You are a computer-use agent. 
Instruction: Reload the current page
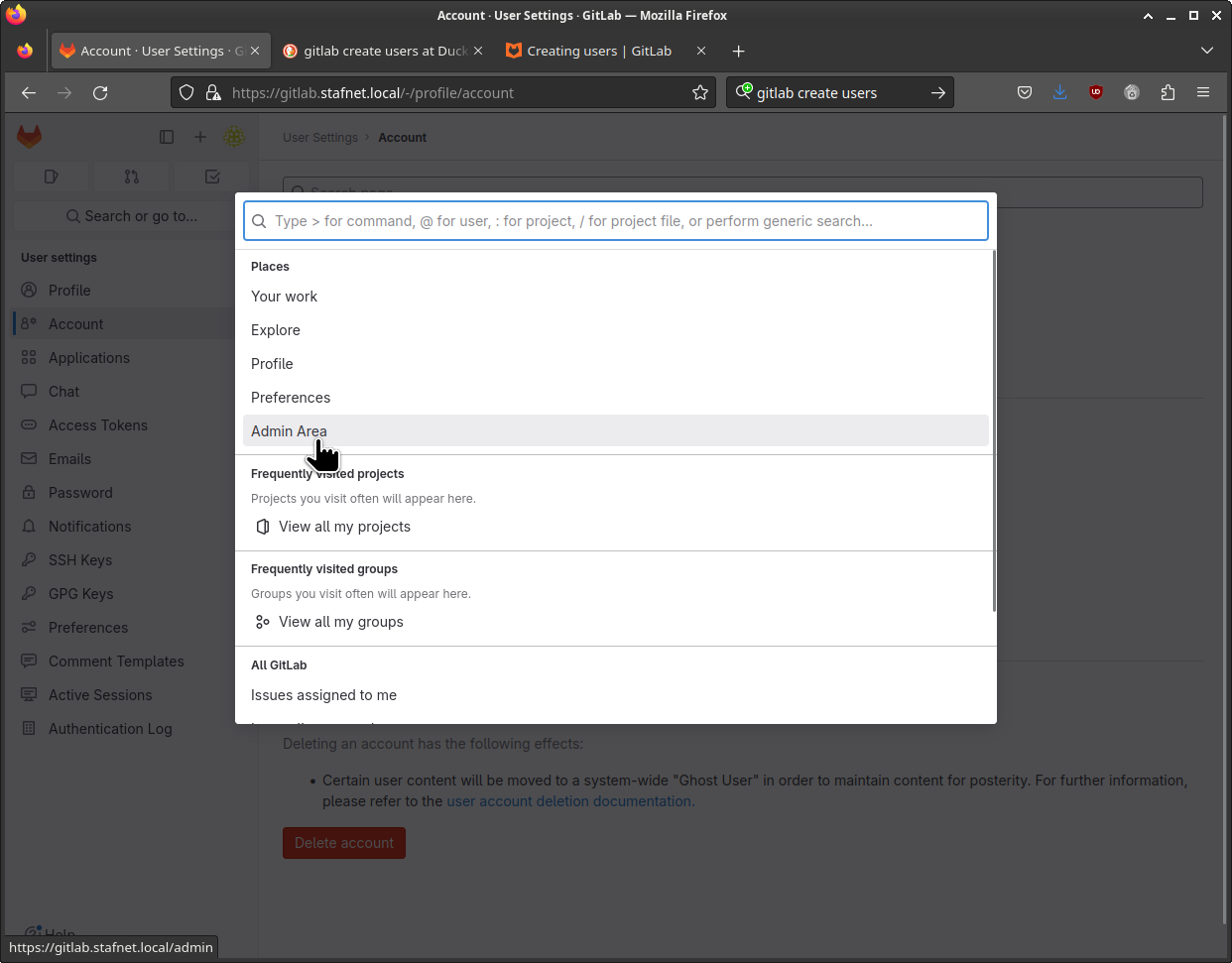pyautogui.click(x=100, y=92)
